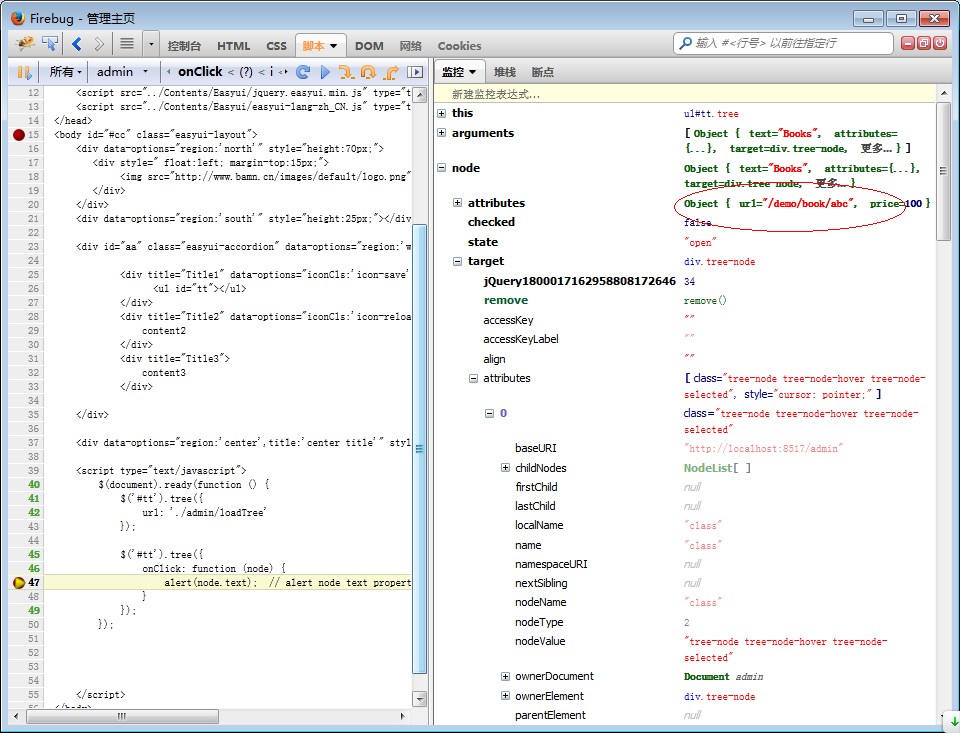Screen dimensions: 960x733
Task: Click the Step Out debugger icon
Action: [x=391, y=72]
